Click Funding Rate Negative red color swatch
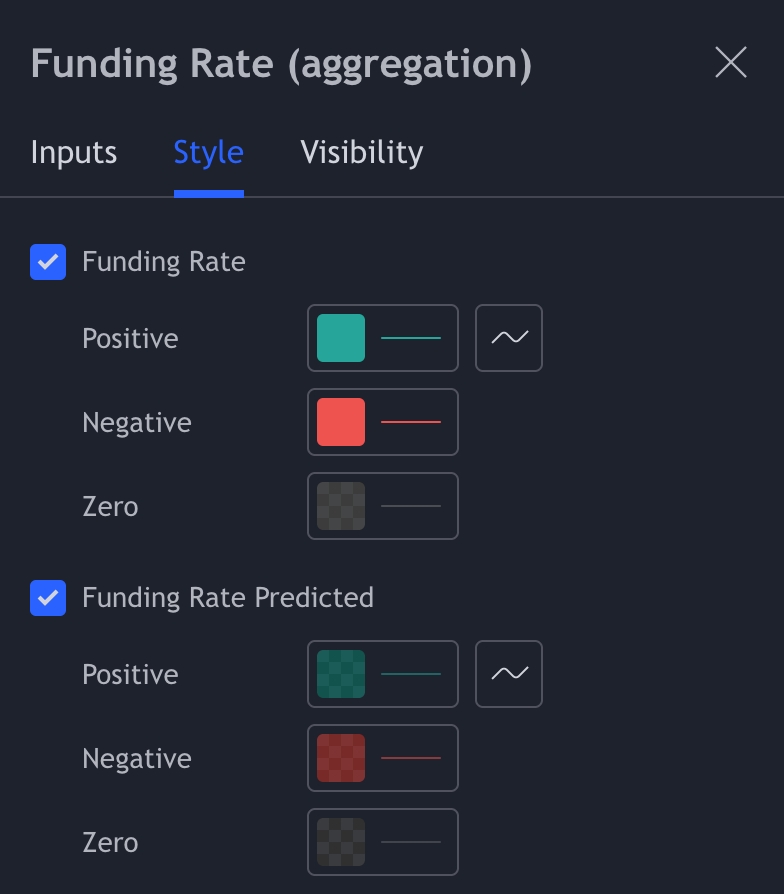 coord(341,422)
